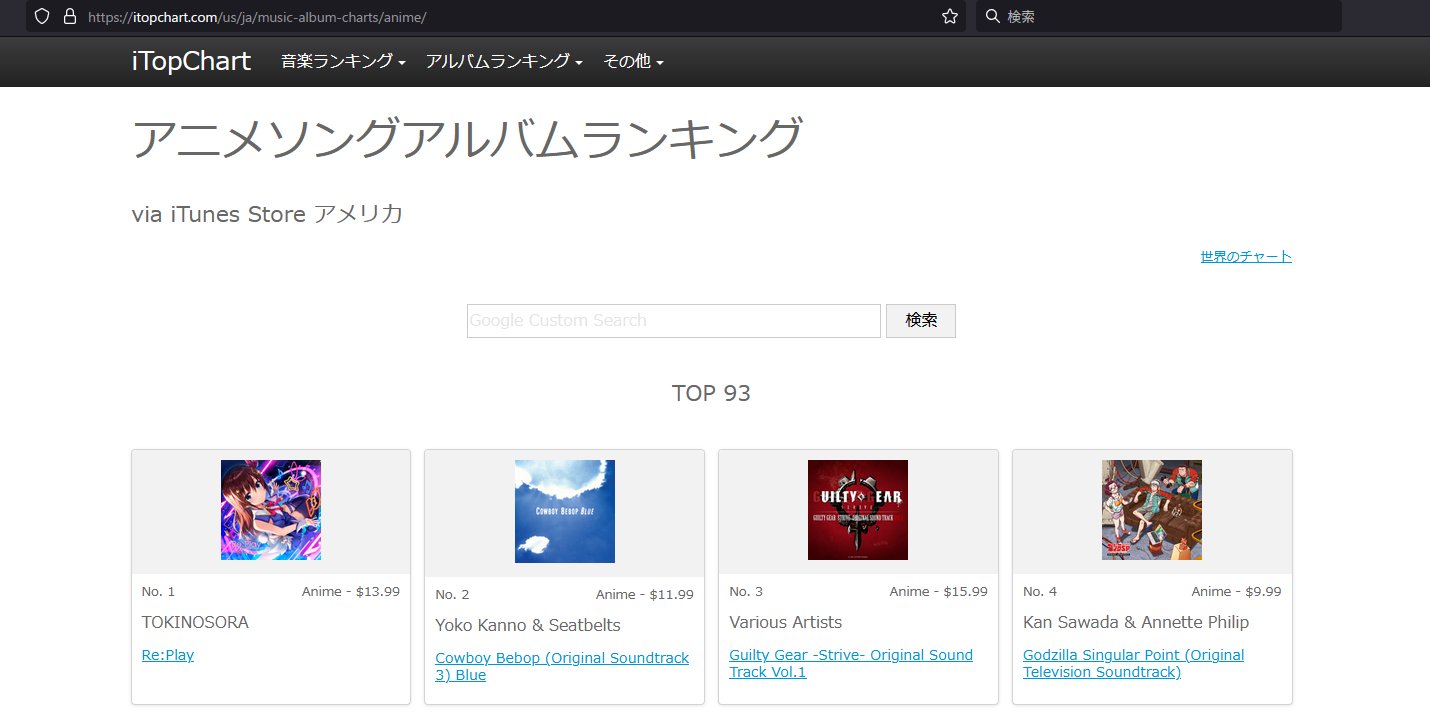The height and width of the screenshot is (727, 1430).
Task: Click the magnifier icon in browser search box
Action: tap(992, 17)
